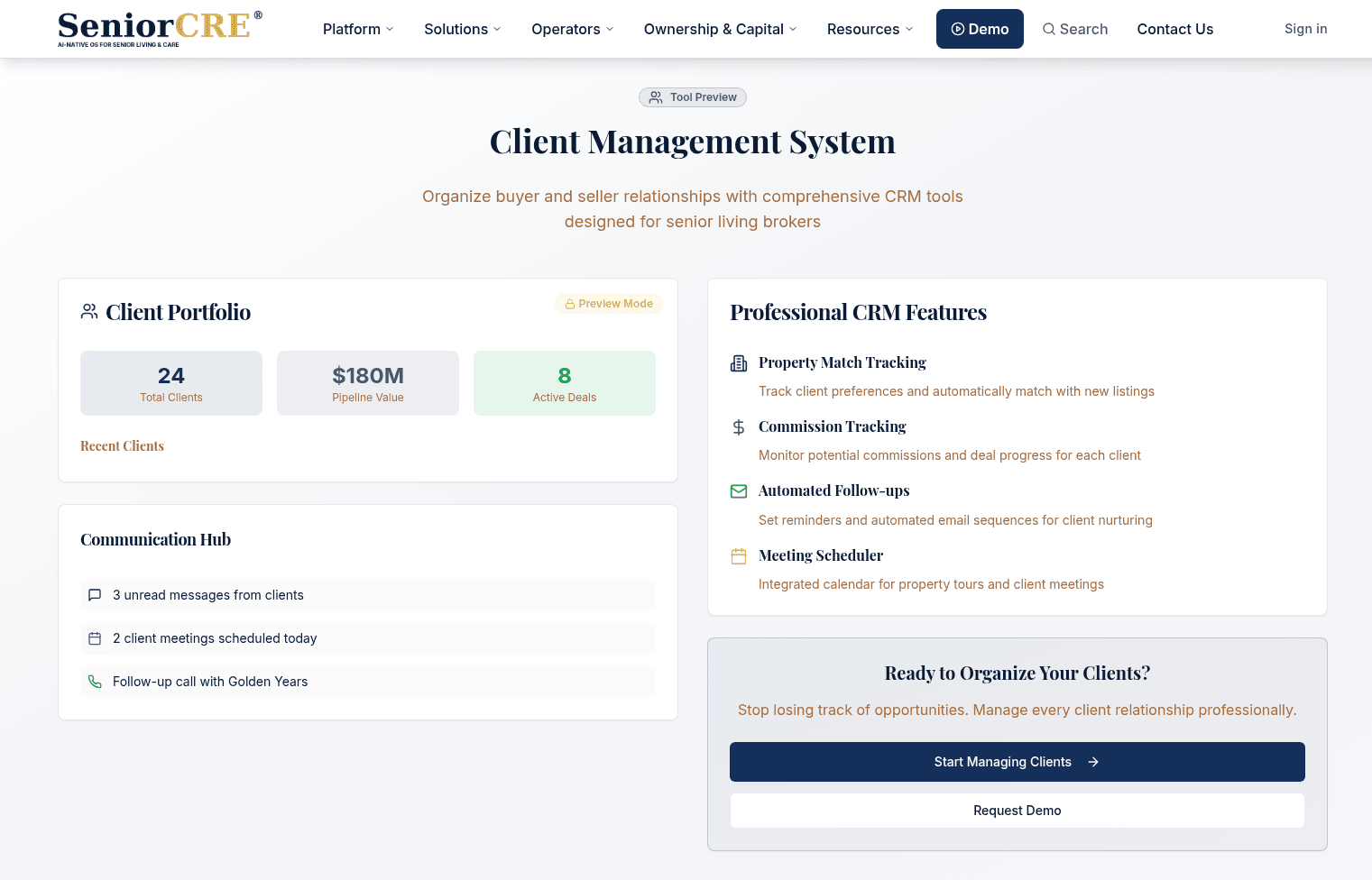Click '3 unread messages from clients' row
This screenshot has height=880, width=1372.
tap(368, 595)
